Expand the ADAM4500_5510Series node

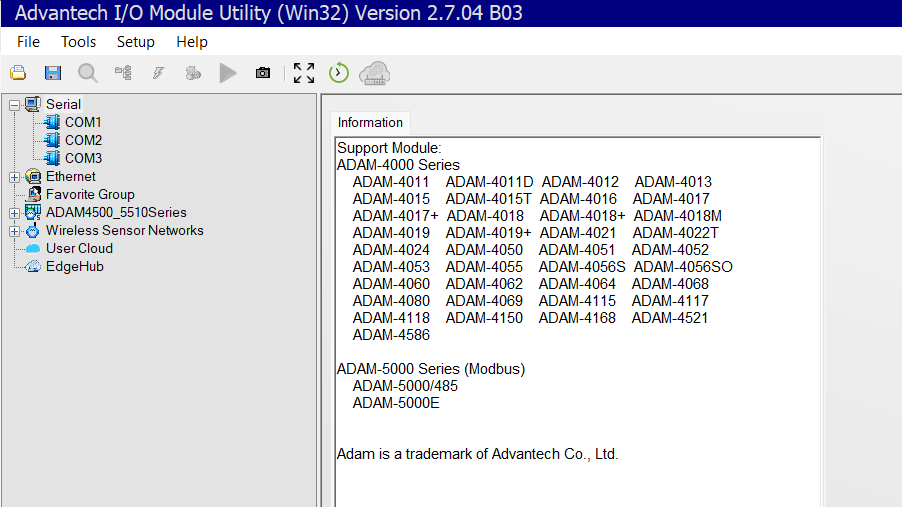click(14, 213)
